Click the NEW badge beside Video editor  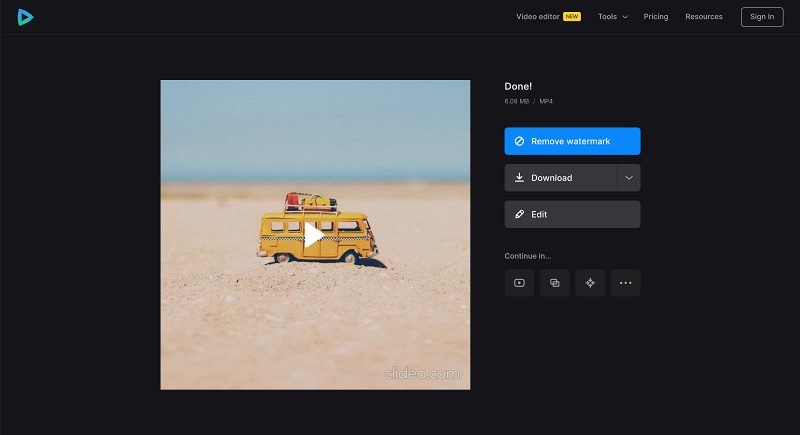click(572, 16)
